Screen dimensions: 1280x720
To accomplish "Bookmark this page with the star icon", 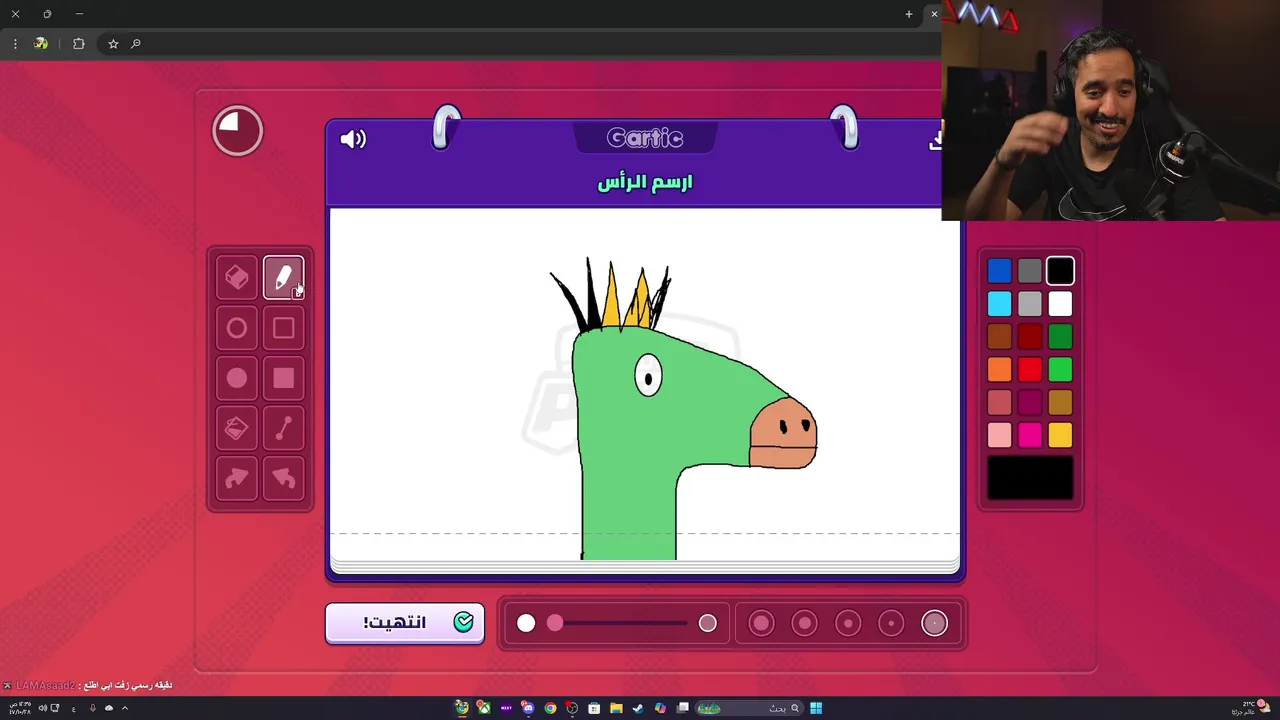I will tap(113, 44).
